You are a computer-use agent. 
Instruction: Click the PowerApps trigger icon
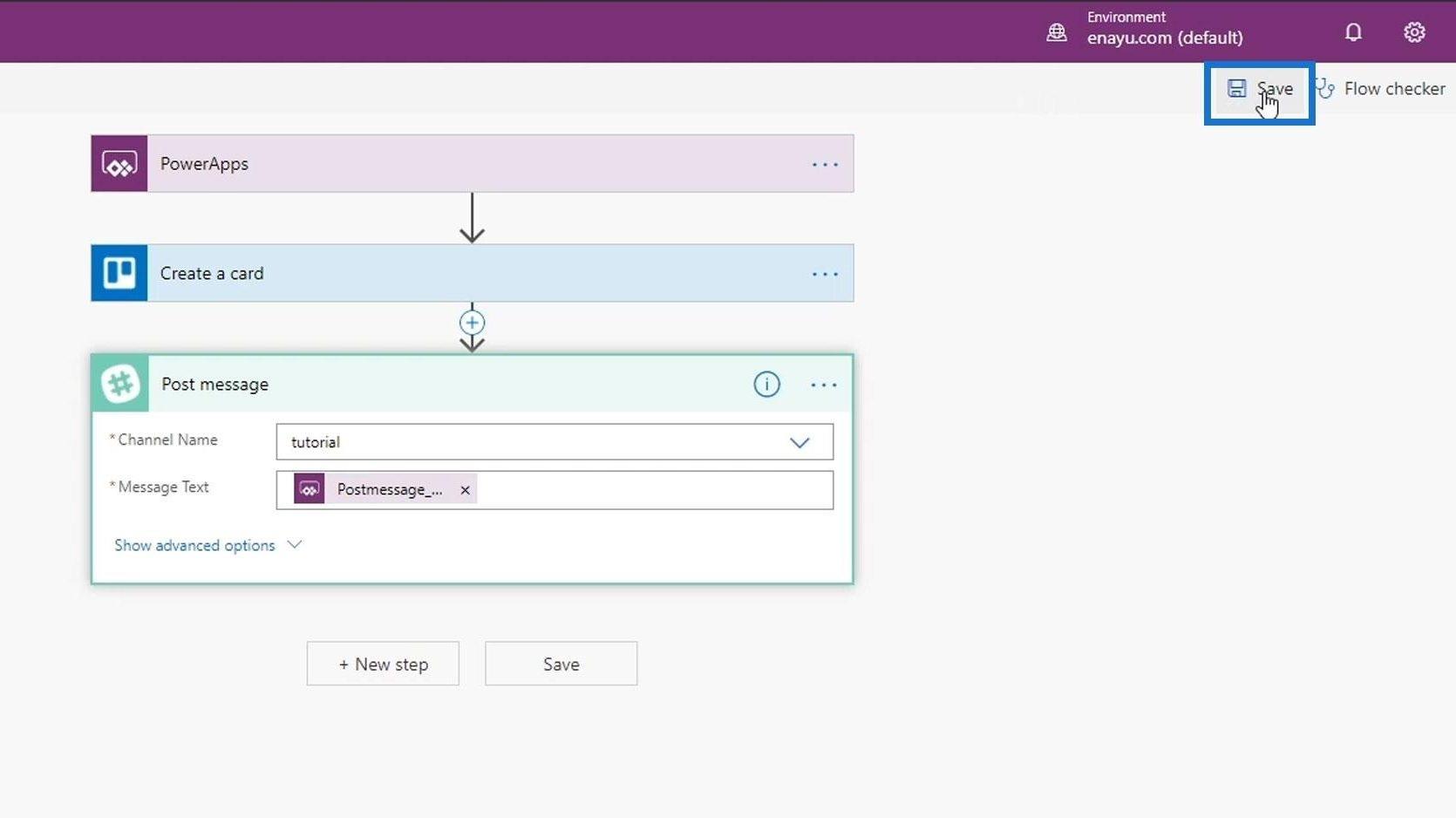(x=119, y=164)
